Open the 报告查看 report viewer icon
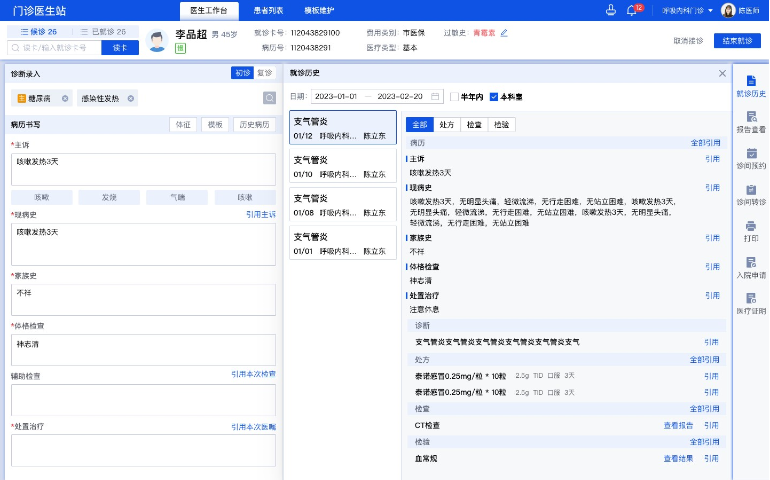 click(751, 121)
